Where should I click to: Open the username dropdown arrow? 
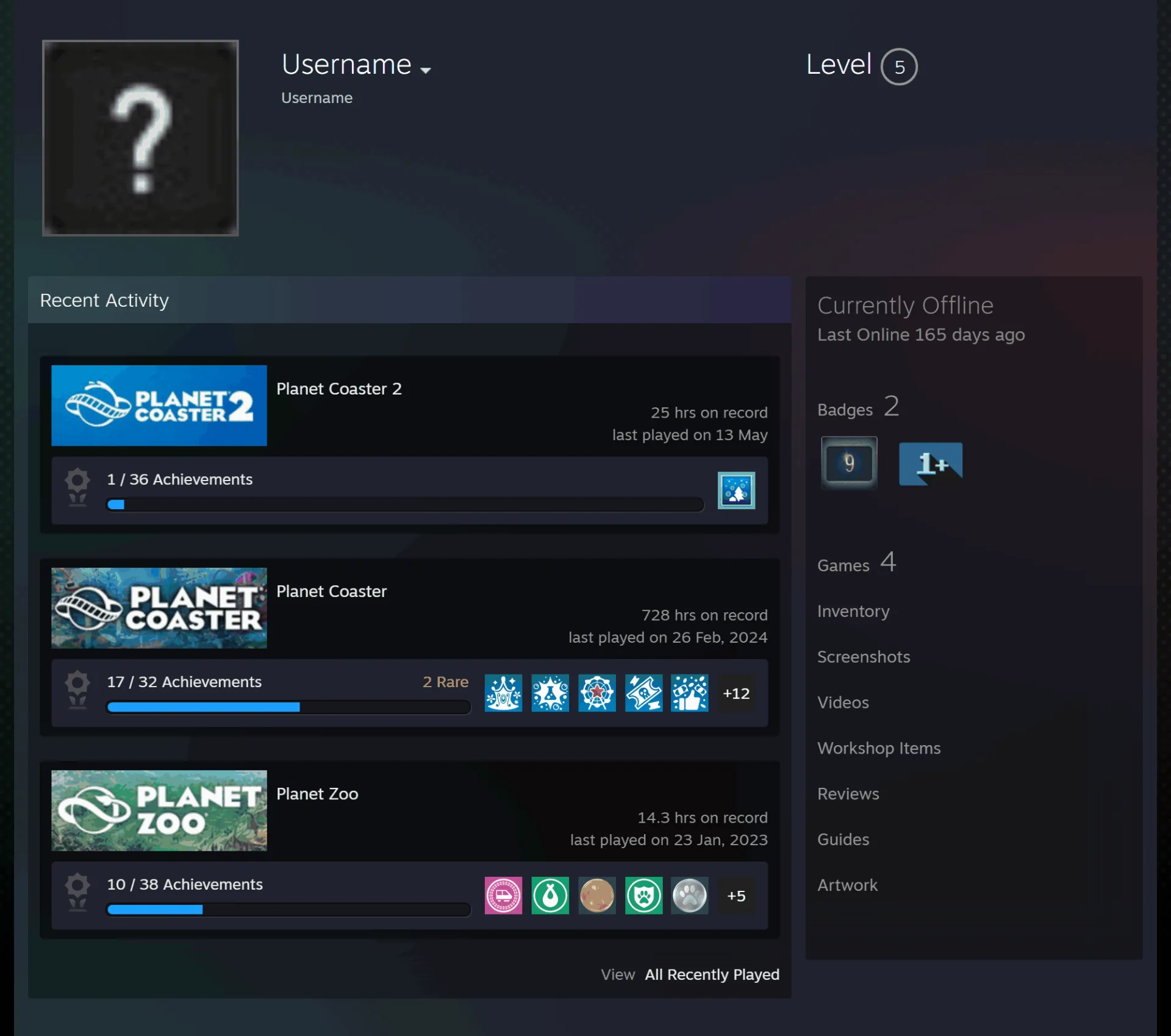tap(426, 70)
